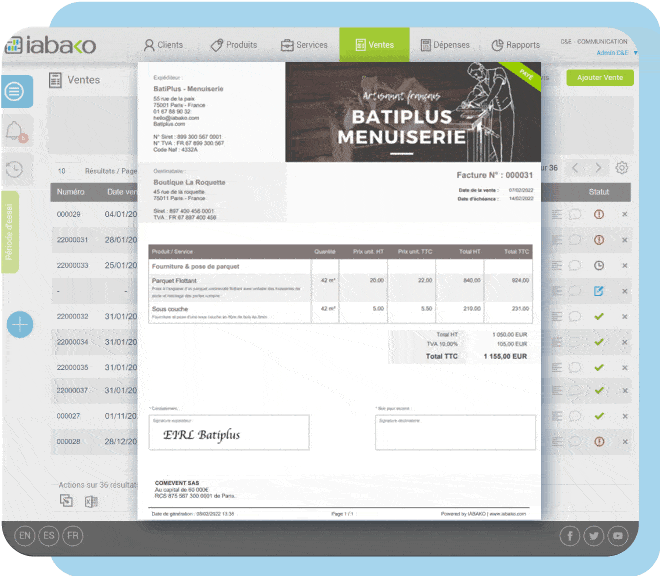
Task: Open the notifications bell icon
Action: (15, 131)
